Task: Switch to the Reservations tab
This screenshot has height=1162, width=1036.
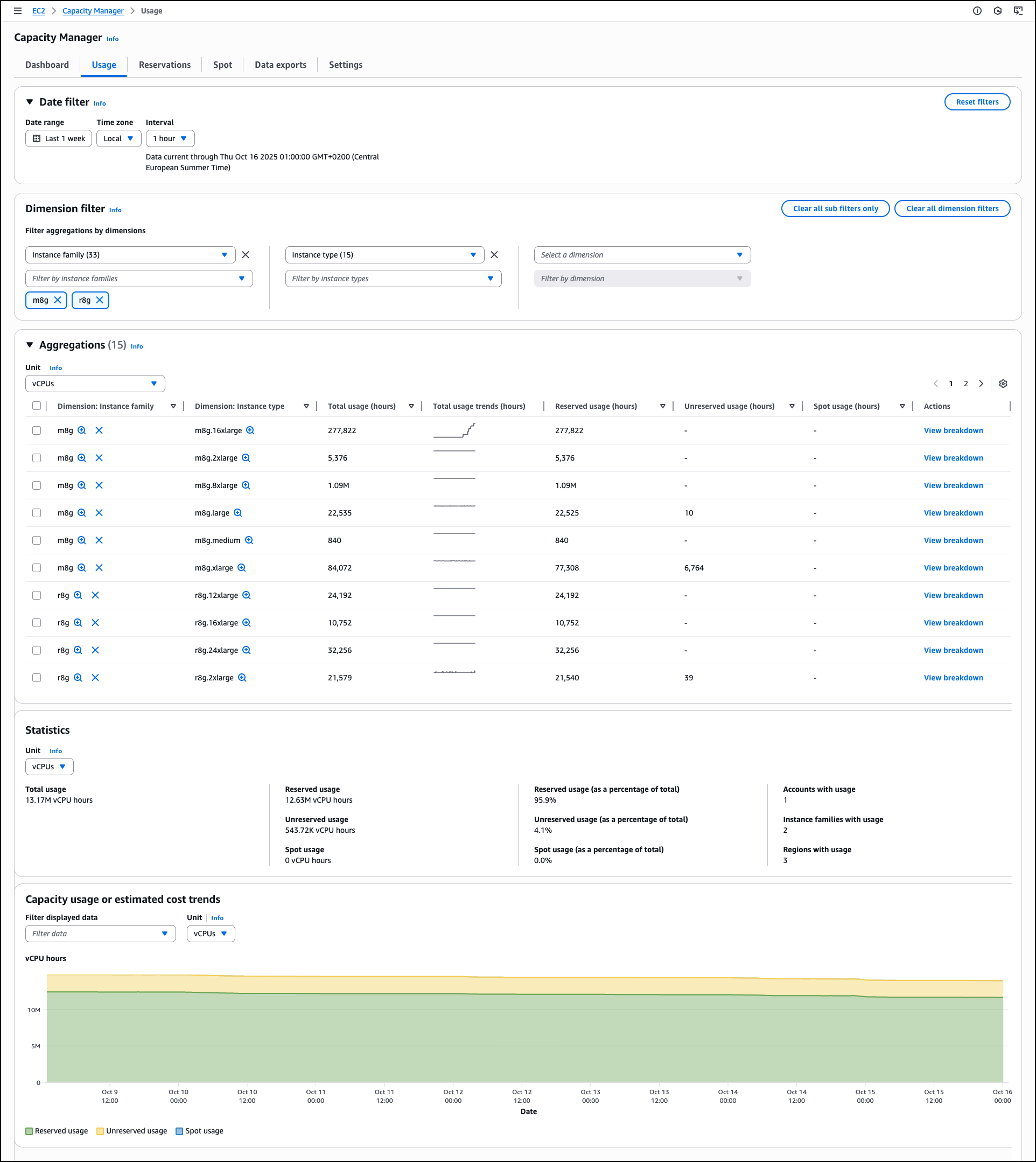Action: [165, 65]
